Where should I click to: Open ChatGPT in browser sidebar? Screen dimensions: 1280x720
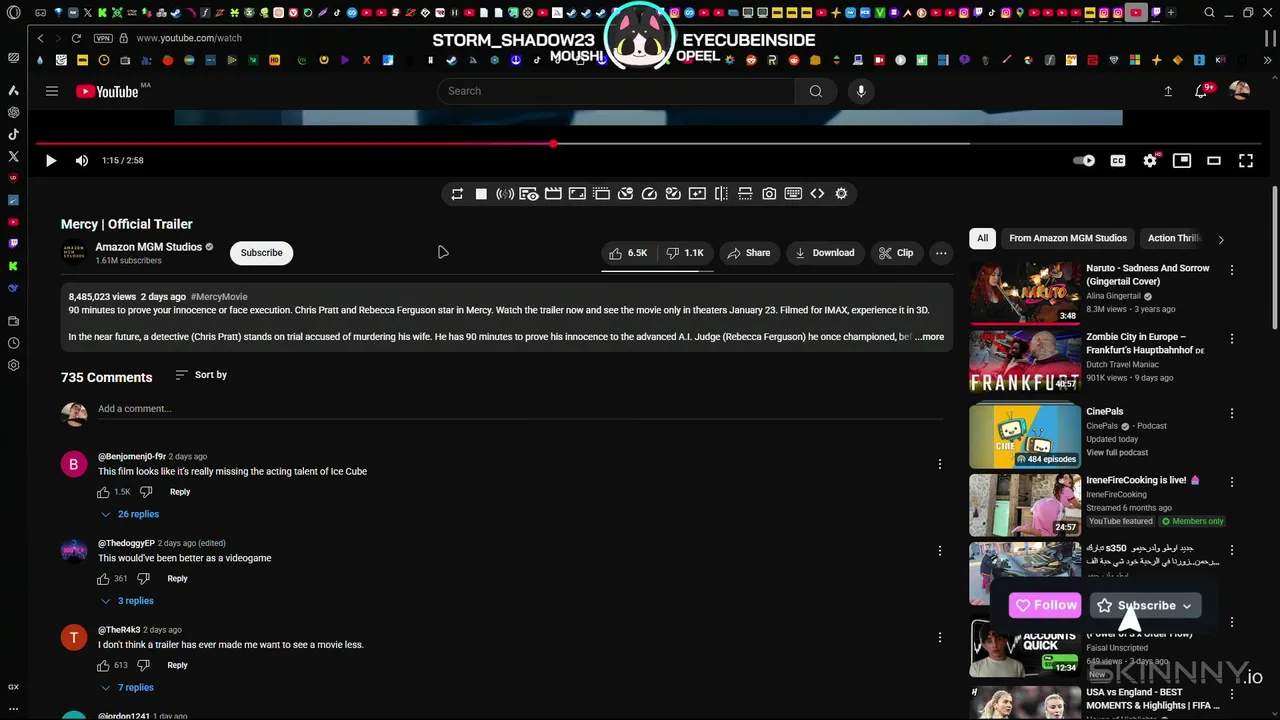point(13,112)
